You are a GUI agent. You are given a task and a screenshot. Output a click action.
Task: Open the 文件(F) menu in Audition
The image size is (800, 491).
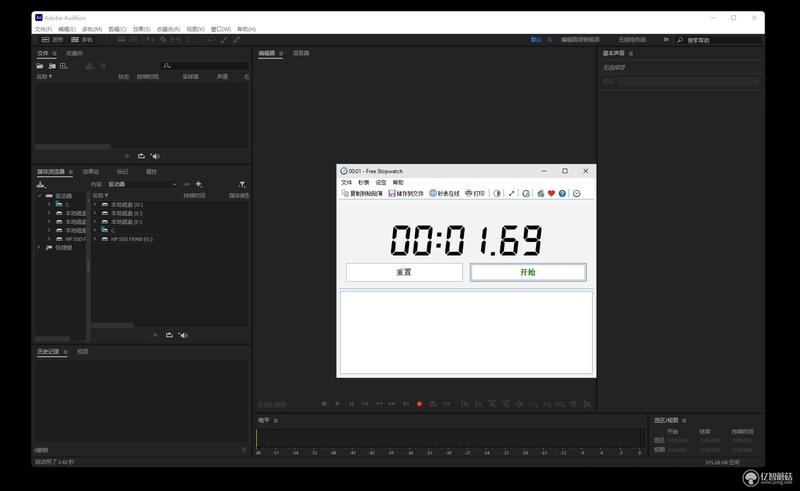pos(43,29)
